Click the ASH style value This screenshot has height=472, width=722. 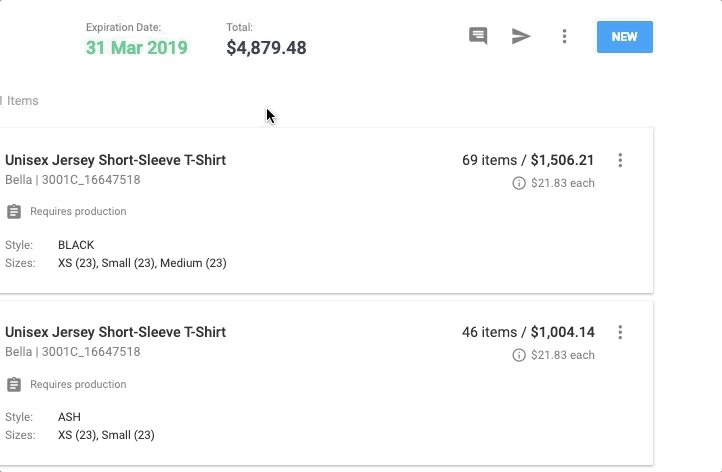click(69, 417)
